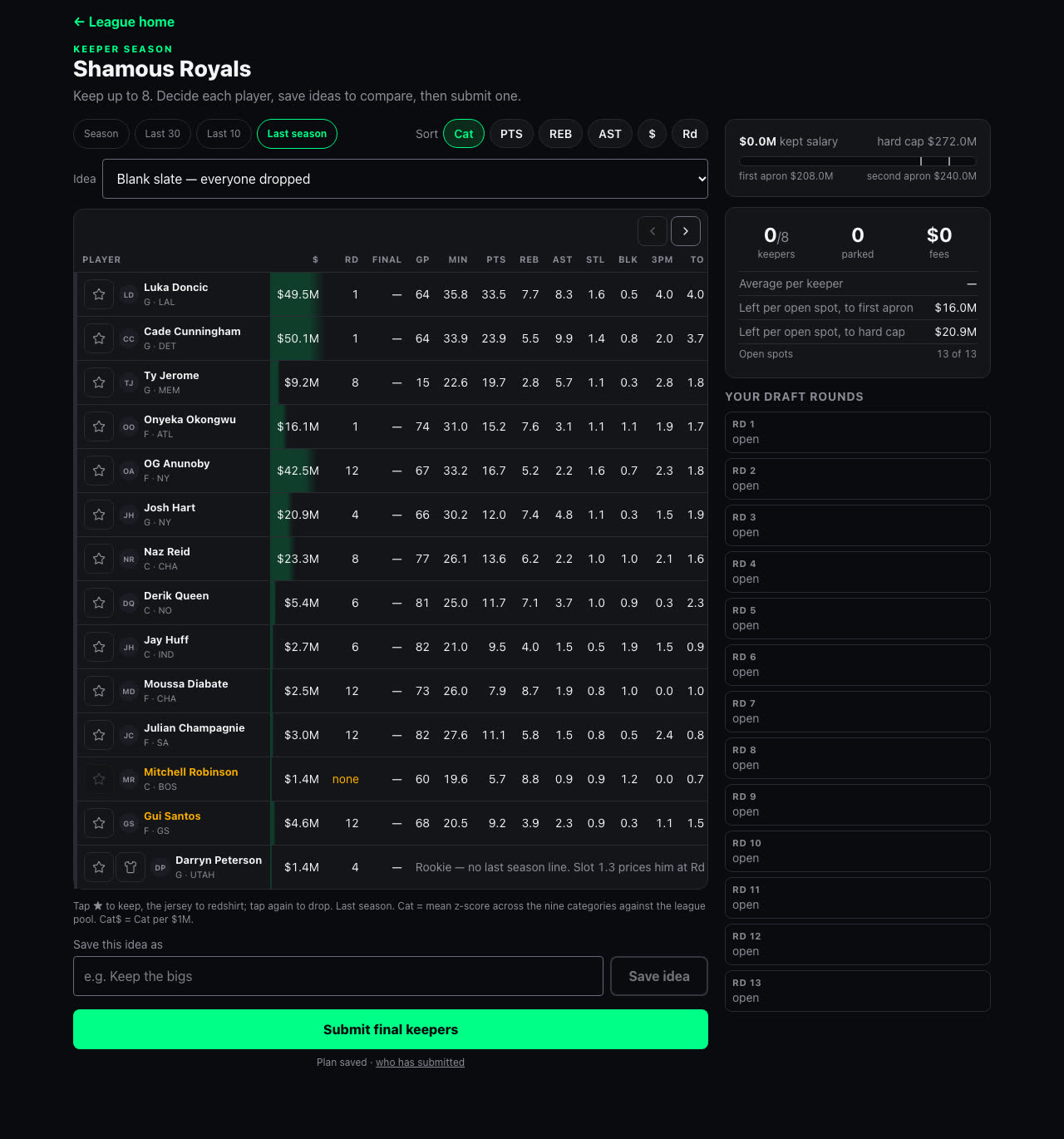Open the RD 8 draft round slot
This screenshot has height=1139, width=1064.
coord(858,758)
